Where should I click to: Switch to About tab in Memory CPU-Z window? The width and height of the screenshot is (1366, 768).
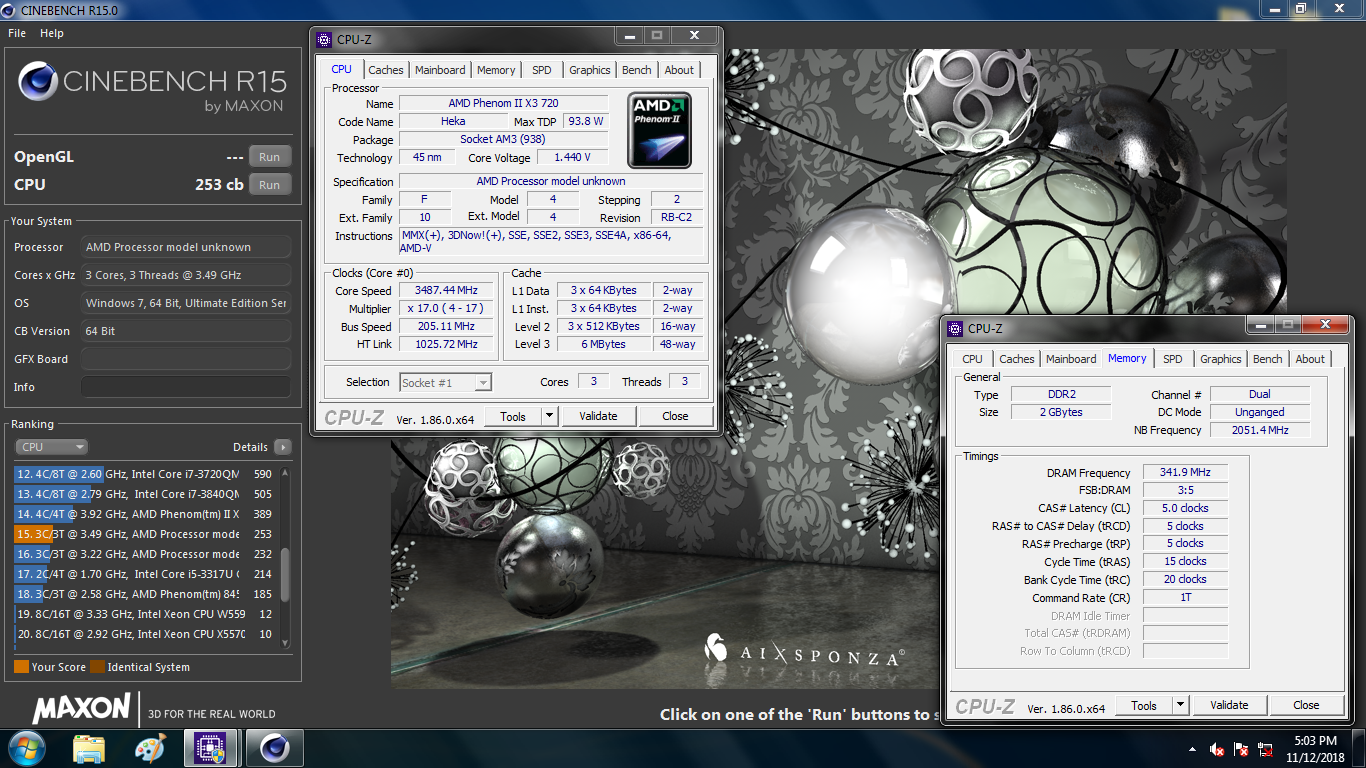pyautogui.click(x=1310, y=359)
